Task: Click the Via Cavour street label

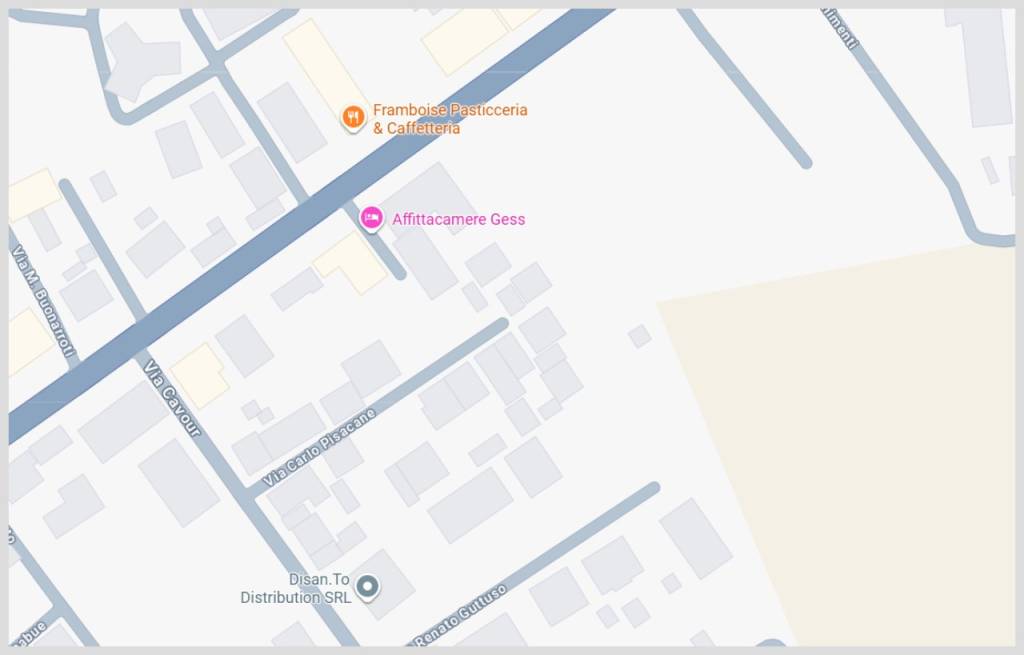Action: [172, 397]
